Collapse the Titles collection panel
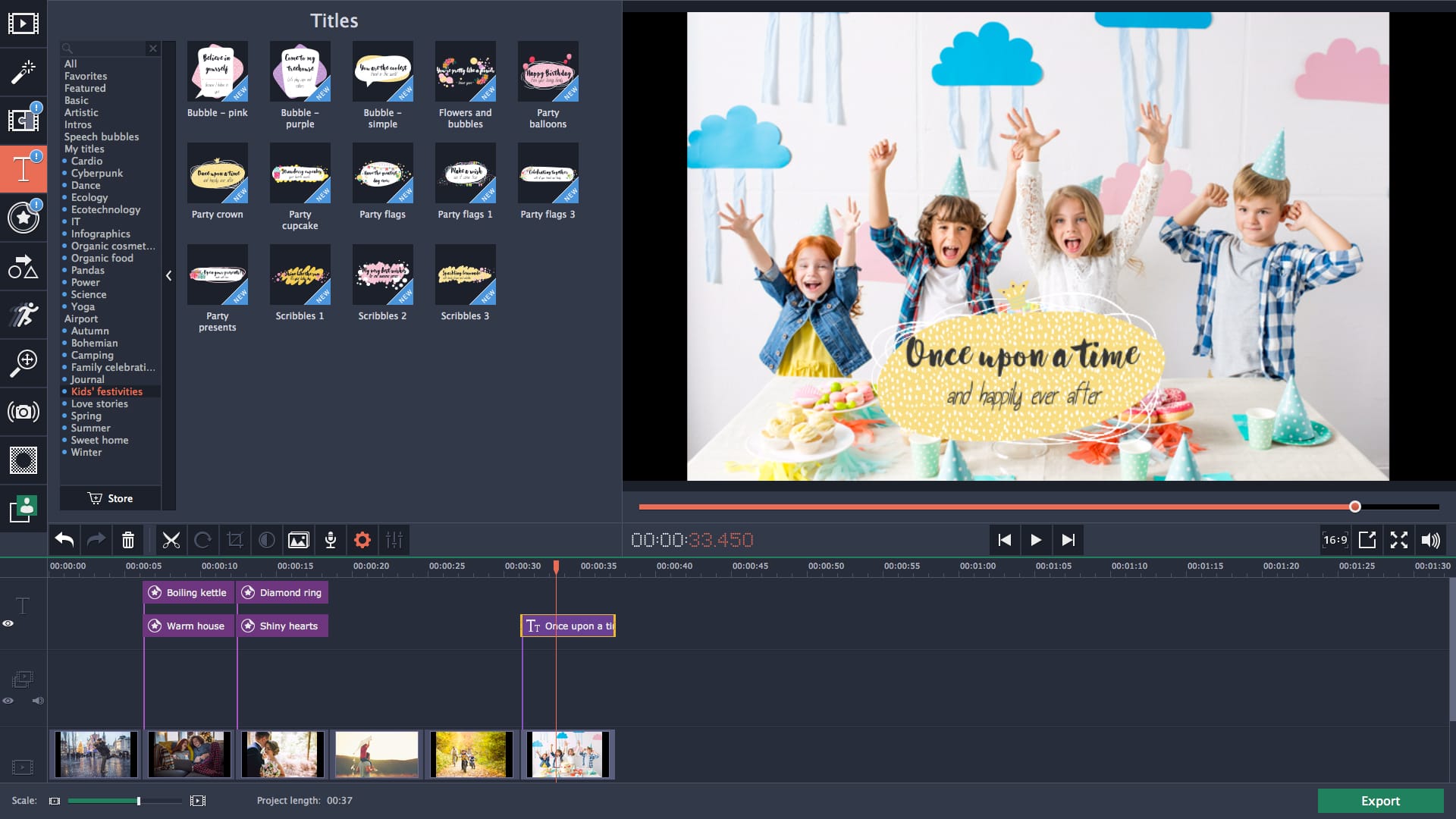Image resolution: width=1456 pixels, height=819 pixels. point(168,276)
